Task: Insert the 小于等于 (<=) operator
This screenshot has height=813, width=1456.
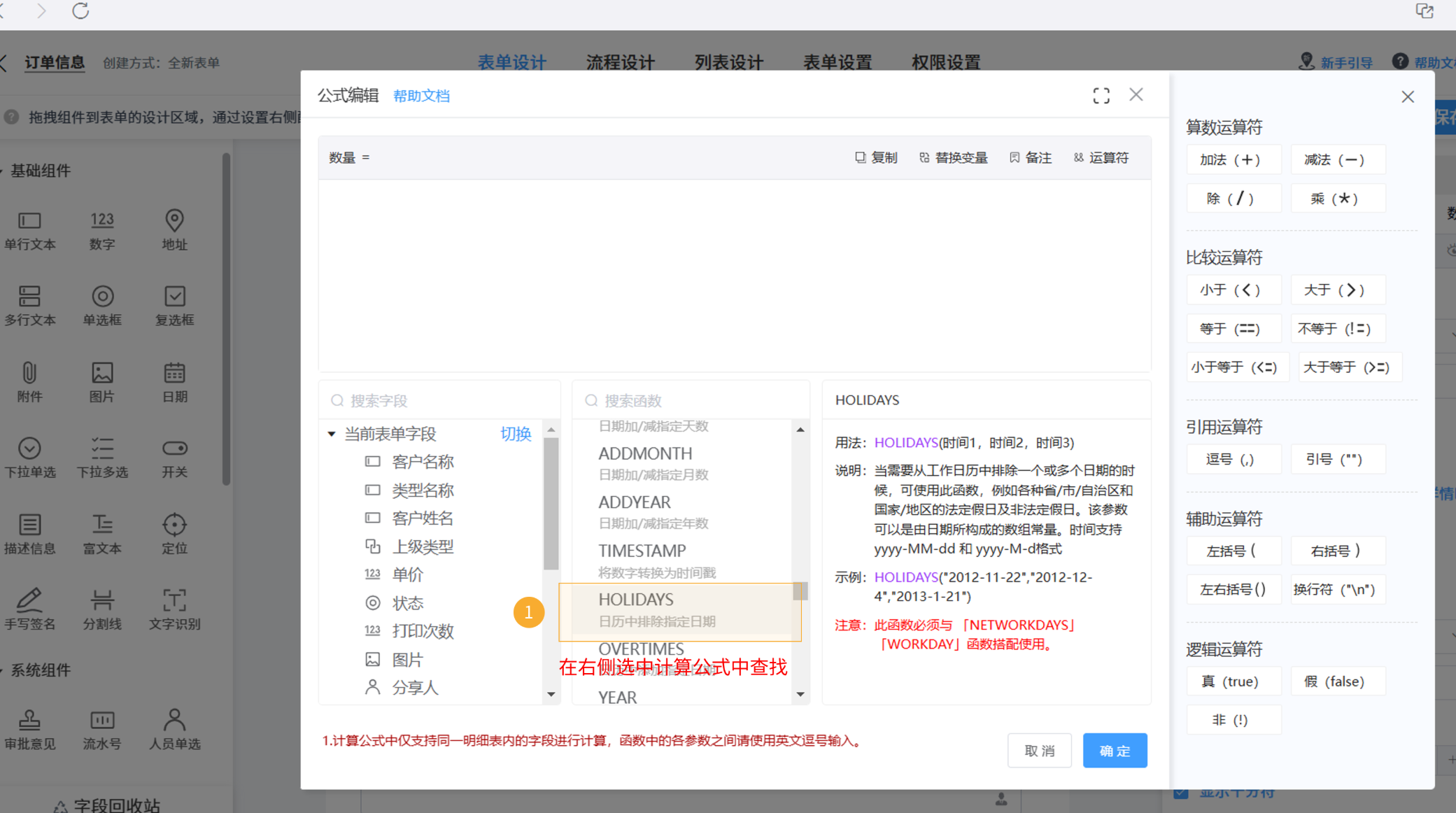Action: pos(1238,367)
